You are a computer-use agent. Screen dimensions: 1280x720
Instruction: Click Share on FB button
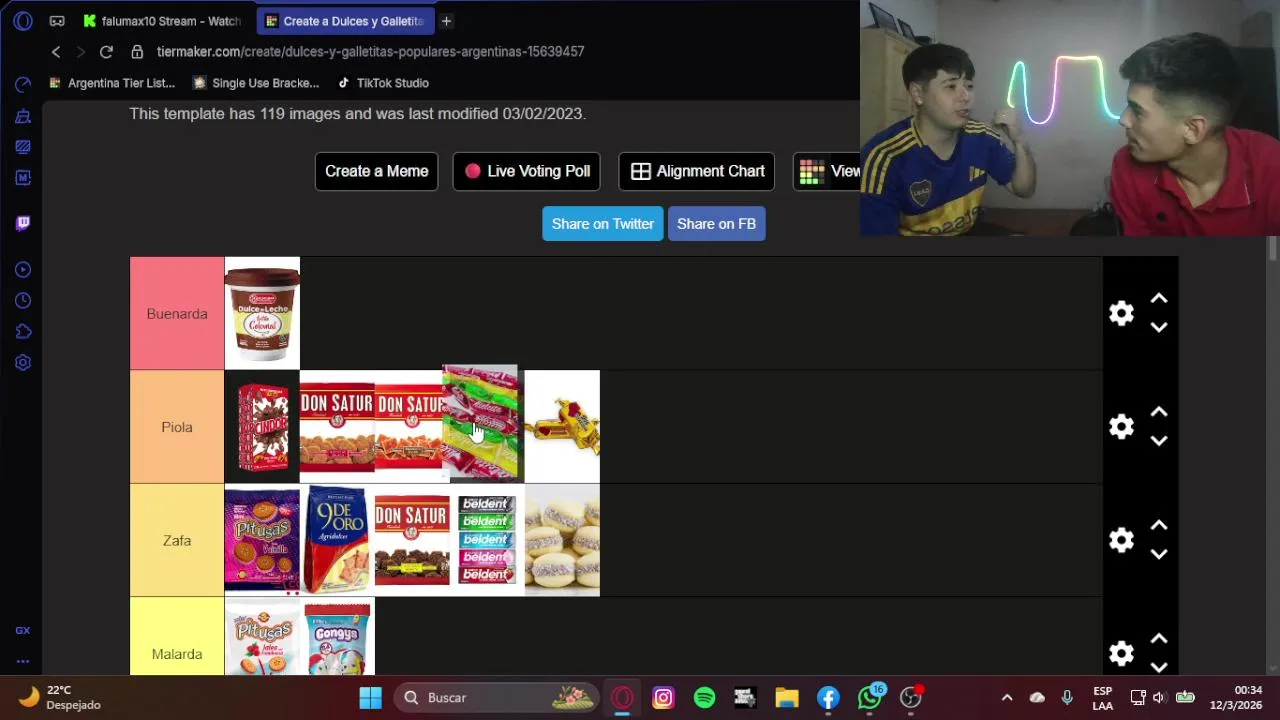716,224
